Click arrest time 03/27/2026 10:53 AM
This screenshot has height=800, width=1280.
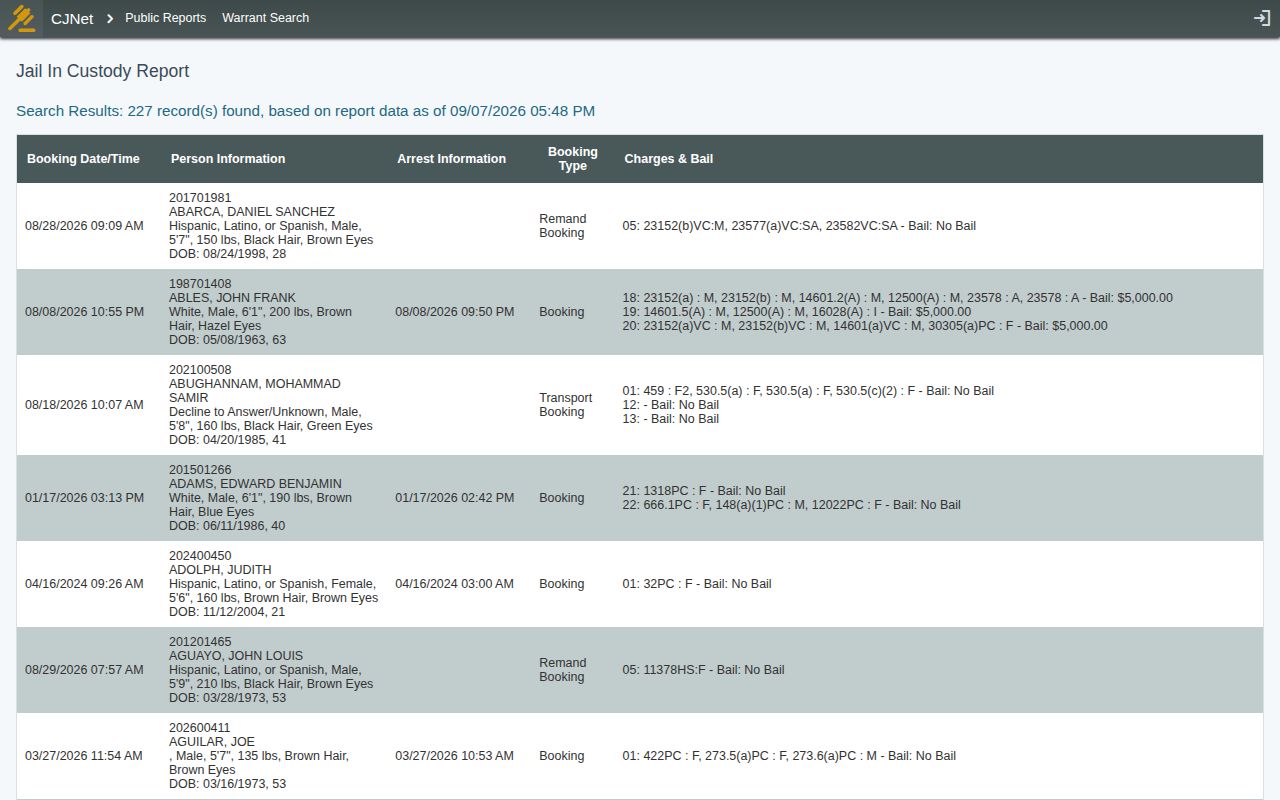[455, 756]
